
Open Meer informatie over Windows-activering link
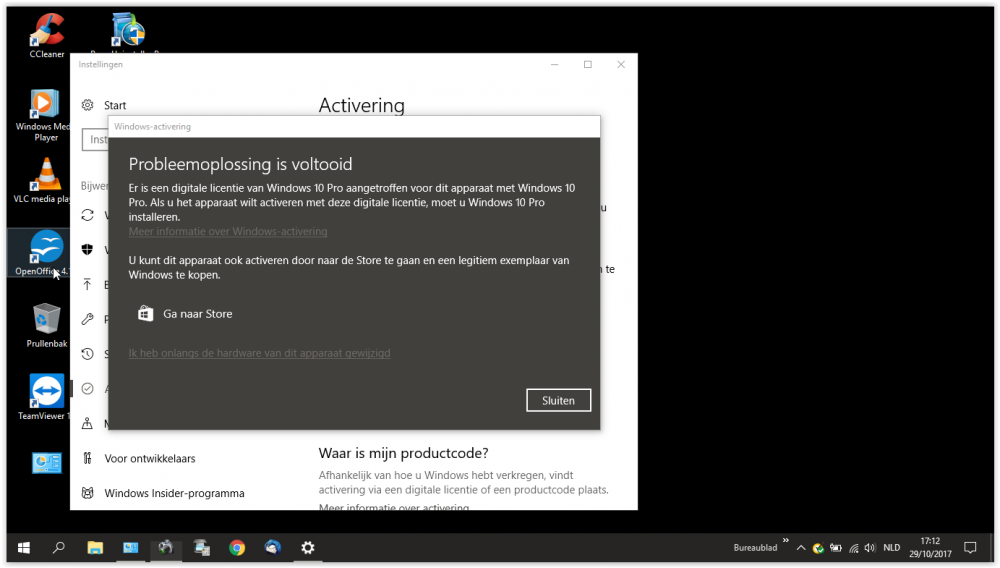coord(228,231)
